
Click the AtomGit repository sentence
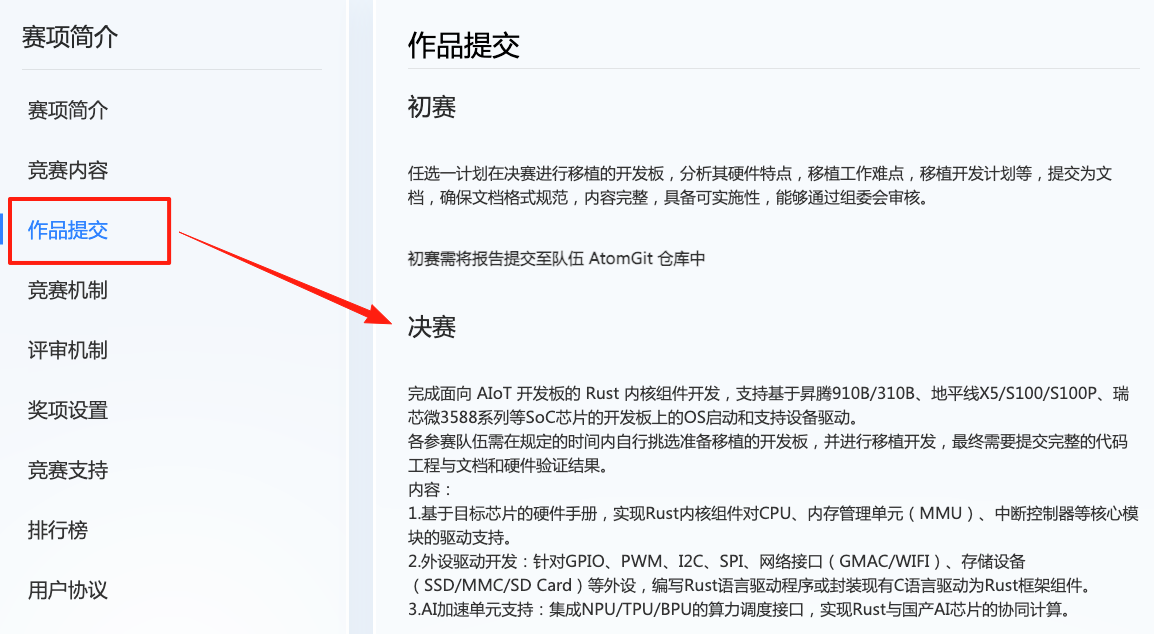[x=557, y=258]
